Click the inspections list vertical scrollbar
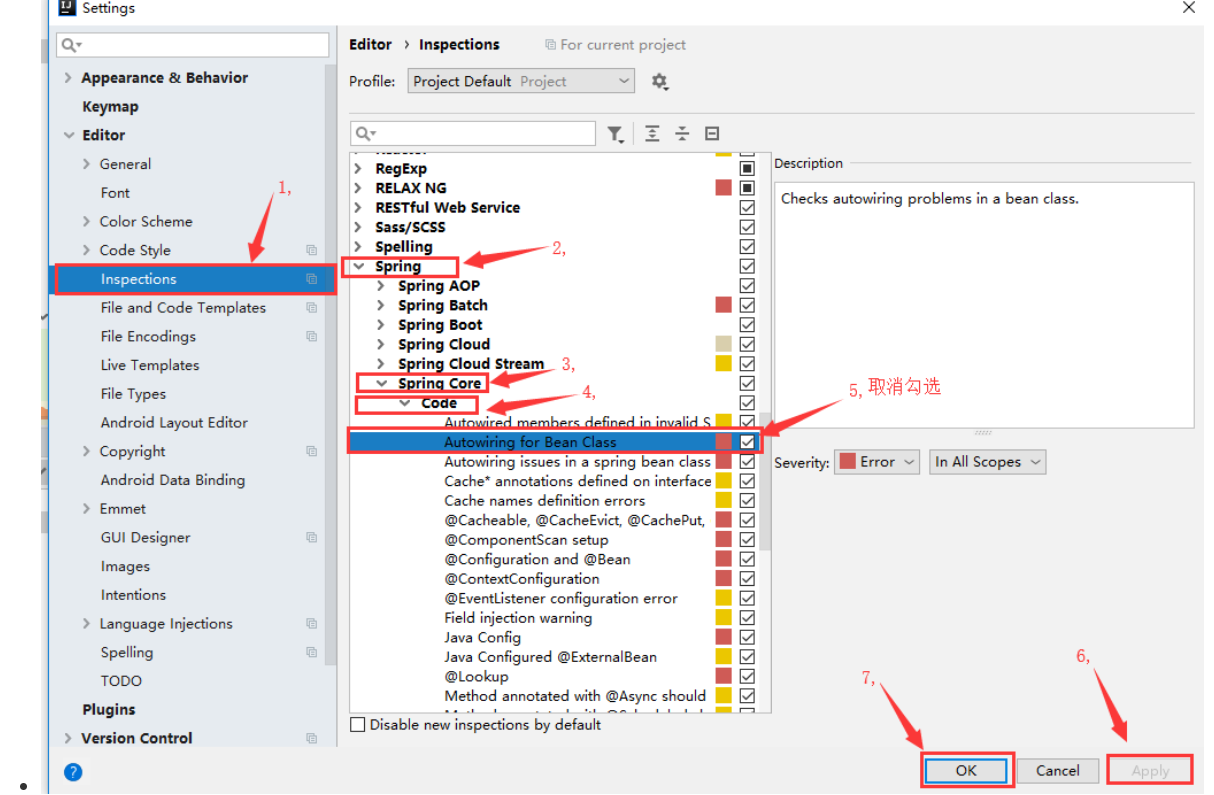Screen dimensions: 1214x795 pyautogui.click(x=765, y=480)
